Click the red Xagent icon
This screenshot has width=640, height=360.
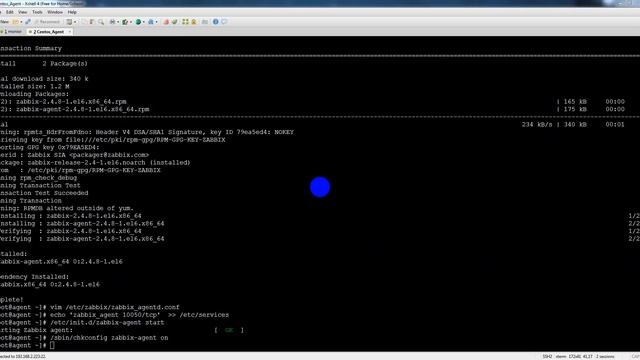pos(166,22)
